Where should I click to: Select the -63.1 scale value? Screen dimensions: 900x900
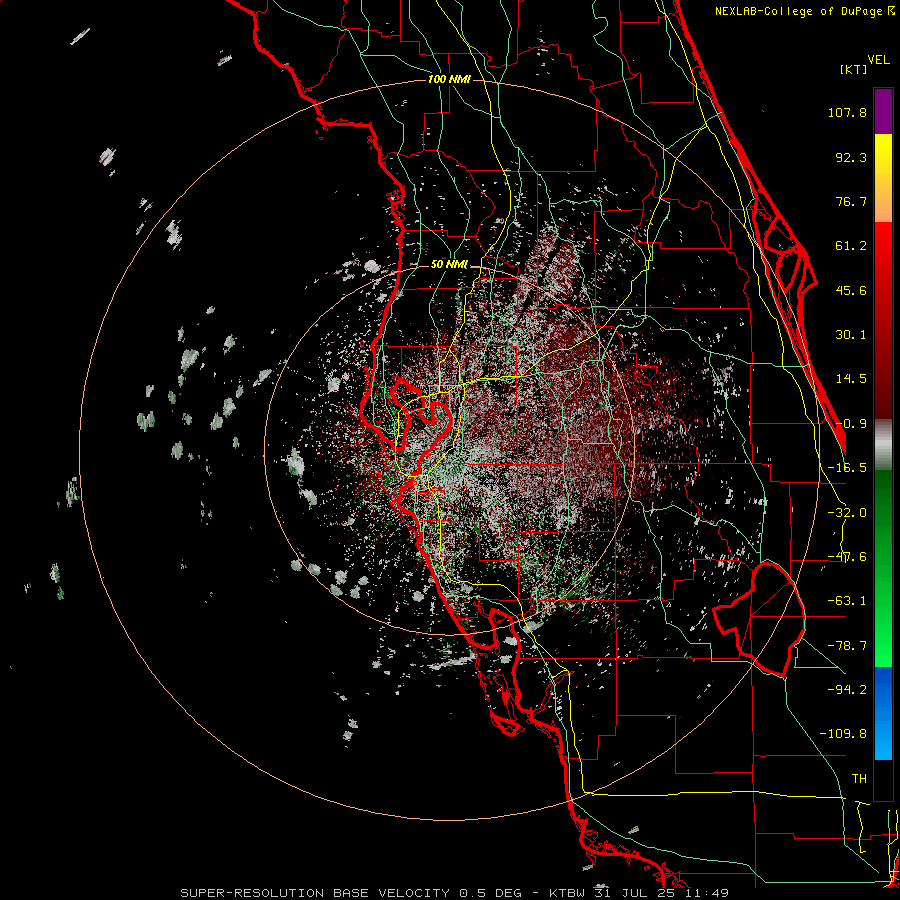tap(847, 601)
